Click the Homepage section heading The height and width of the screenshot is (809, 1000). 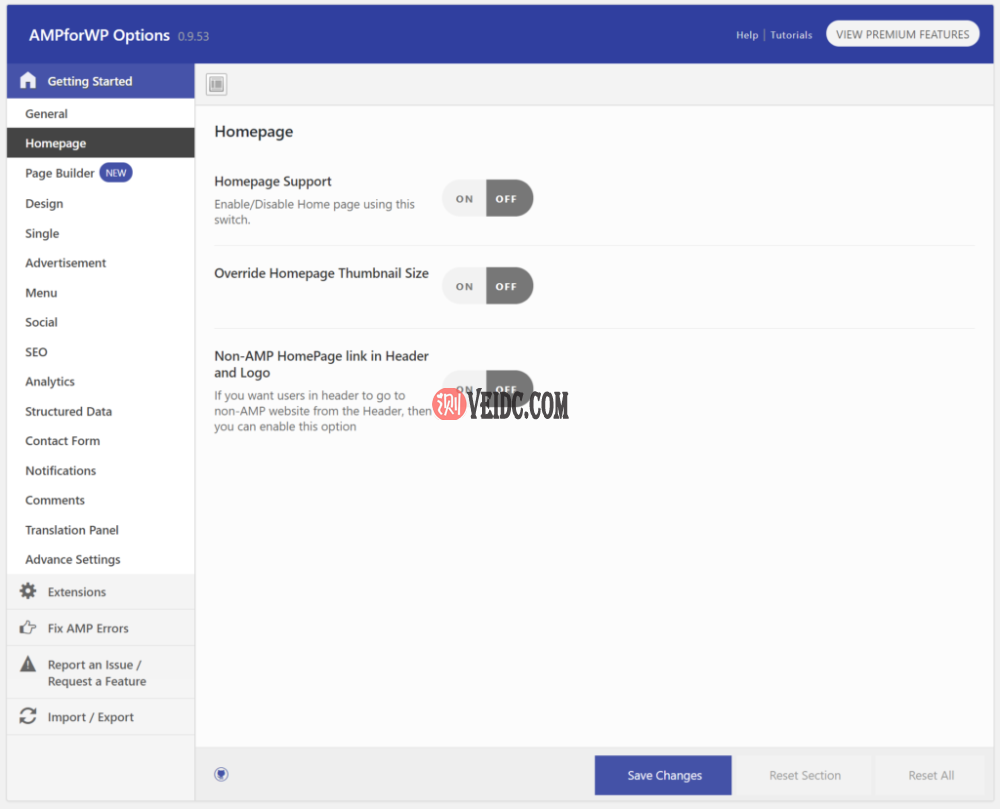(x=254, y=131)
